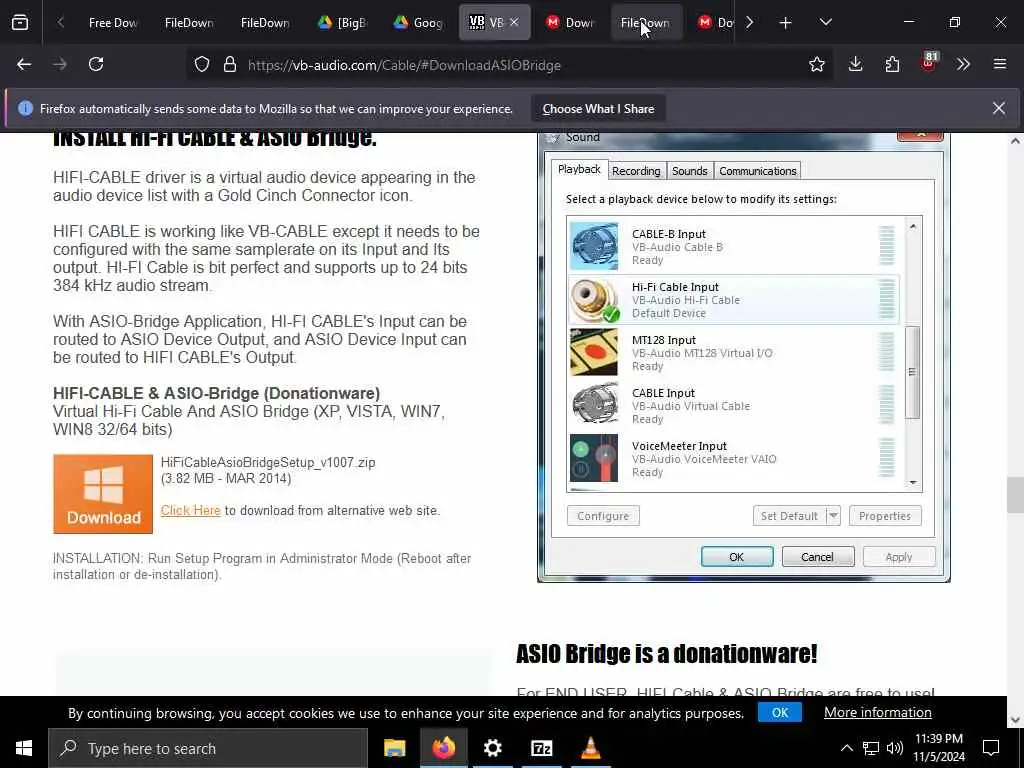The width and height of the screenshot is (1024, 768).
Task: Open tracking protection shield icon
Action: (x=202, y=65)
